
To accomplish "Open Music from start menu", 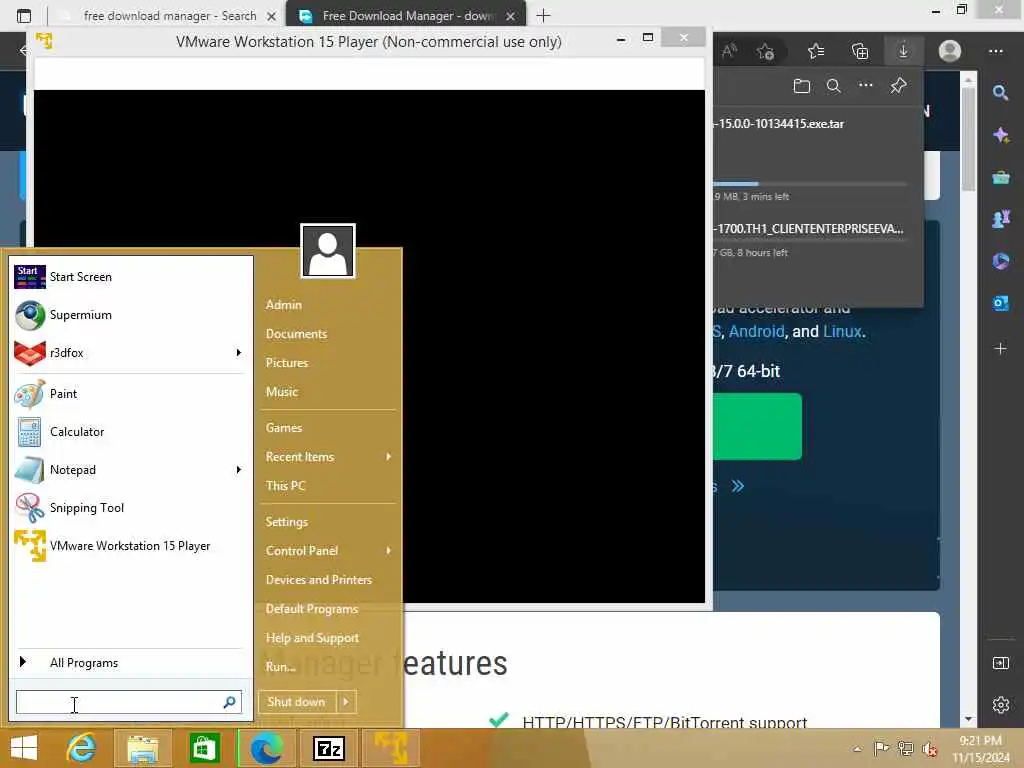I will (281, 392).
